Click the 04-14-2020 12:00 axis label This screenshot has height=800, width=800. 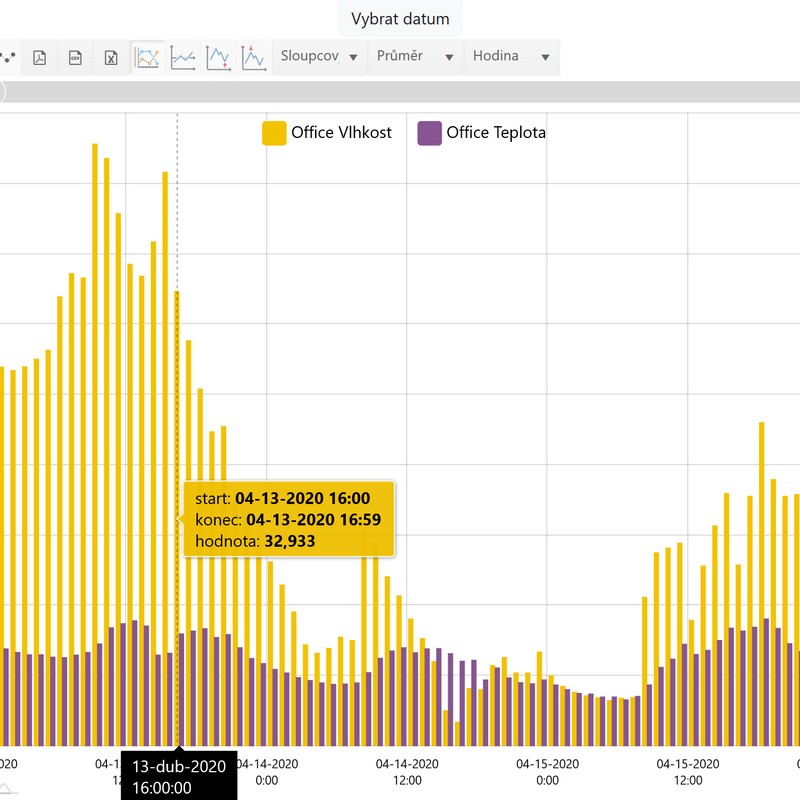click(407, 771)
